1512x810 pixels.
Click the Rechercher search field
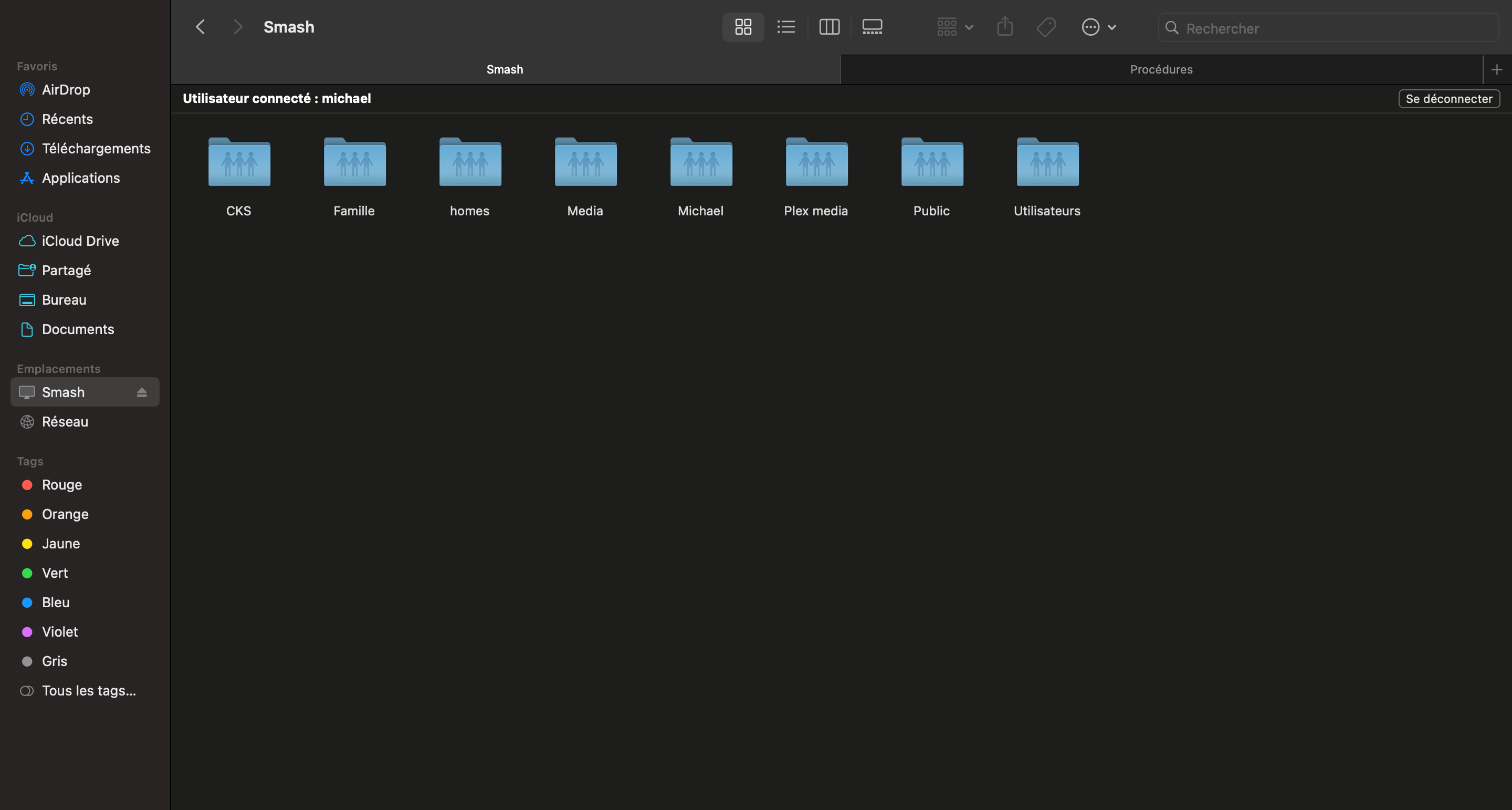[1332, 28]
